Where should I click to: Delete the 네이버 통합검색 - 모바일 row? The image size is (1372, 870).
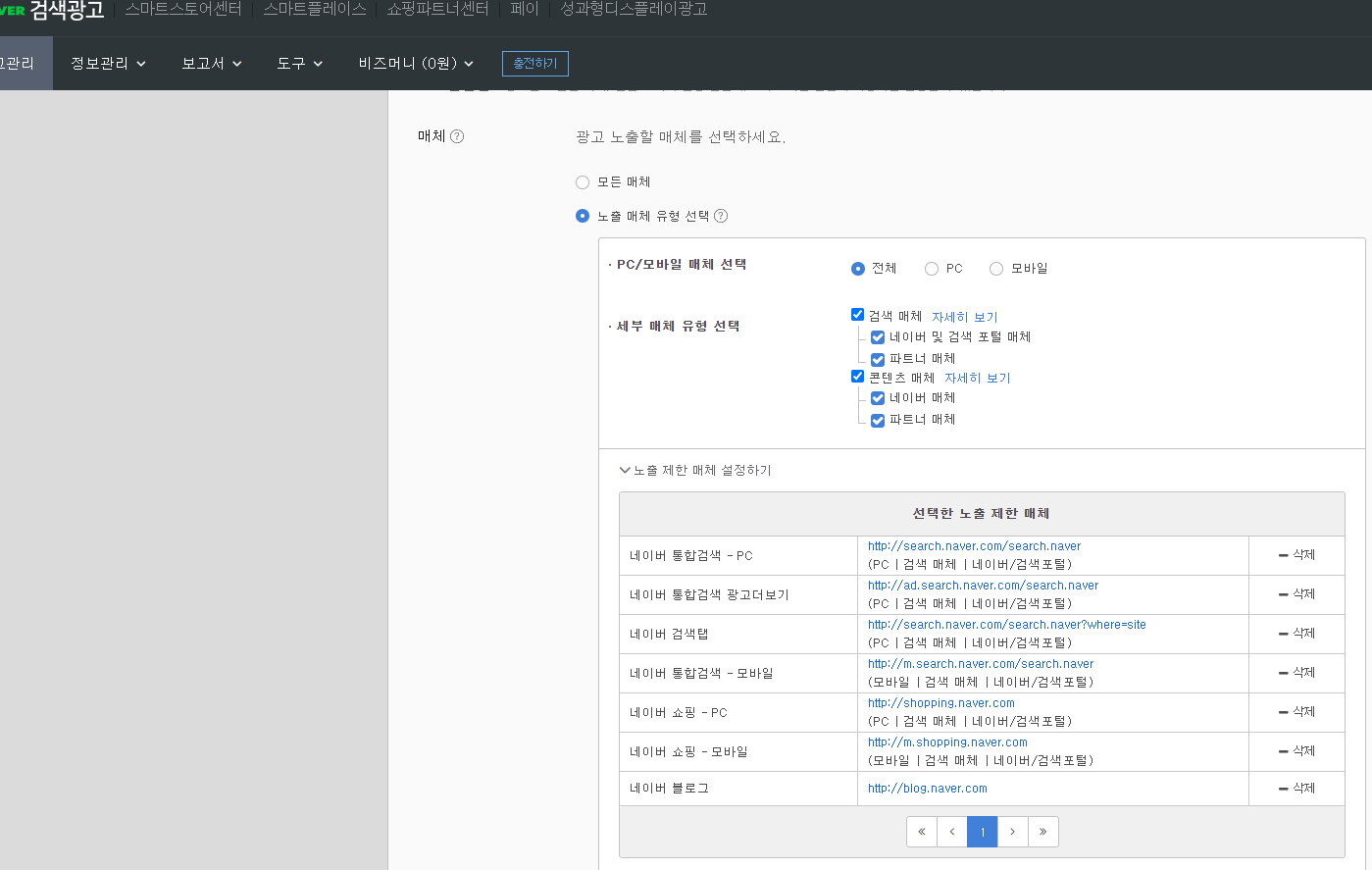coord(1296,673)
